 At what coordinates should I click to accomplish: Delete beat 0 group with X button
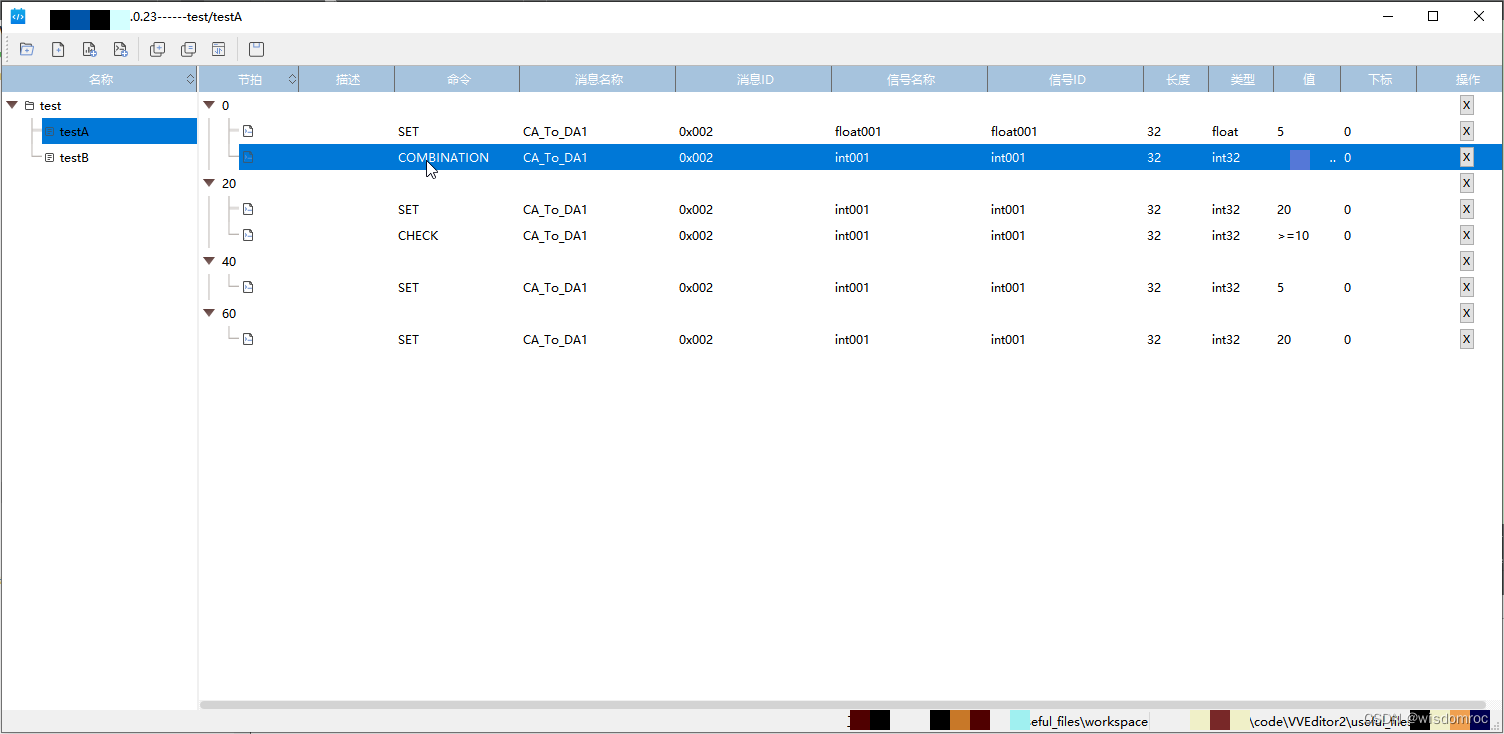pos(1467,105)
